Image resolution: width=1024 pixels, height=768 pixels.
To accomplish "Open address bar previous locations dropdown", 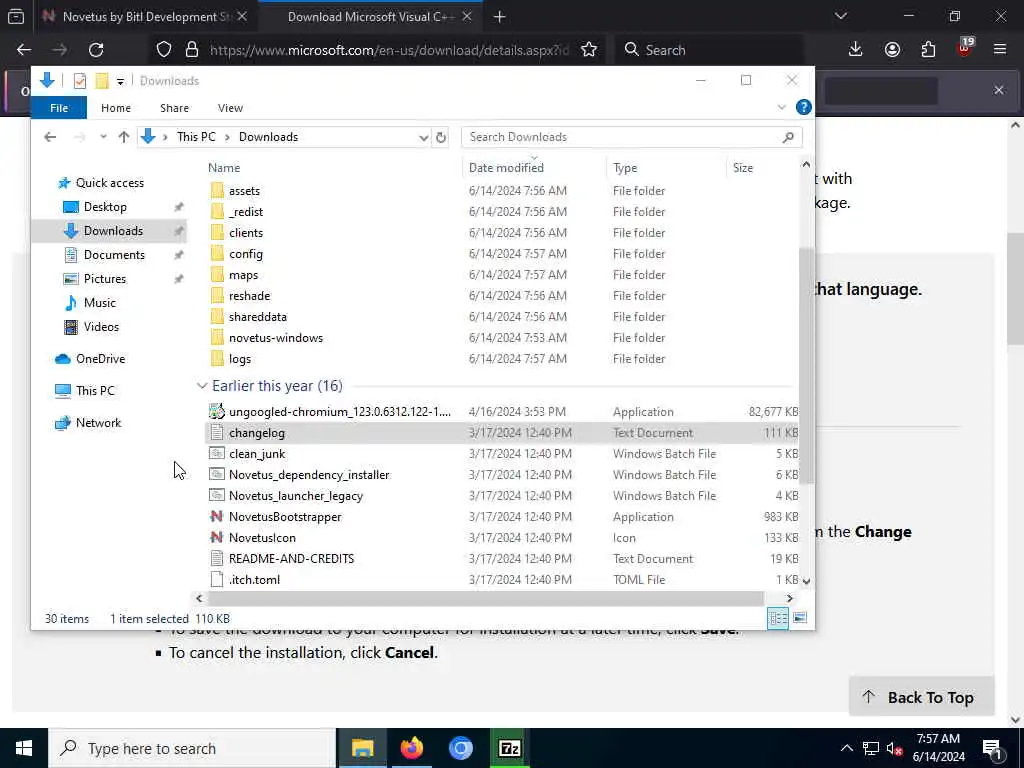I will tap(423, 138).
